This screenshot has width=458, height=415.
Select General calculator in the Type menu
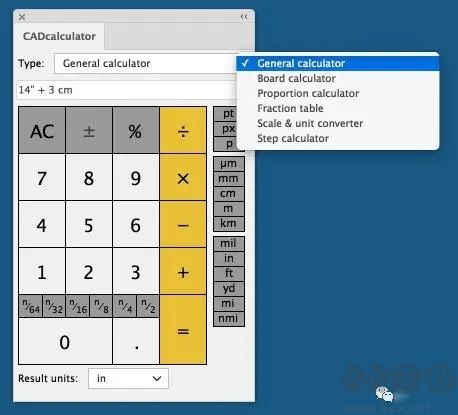(338, 63)
